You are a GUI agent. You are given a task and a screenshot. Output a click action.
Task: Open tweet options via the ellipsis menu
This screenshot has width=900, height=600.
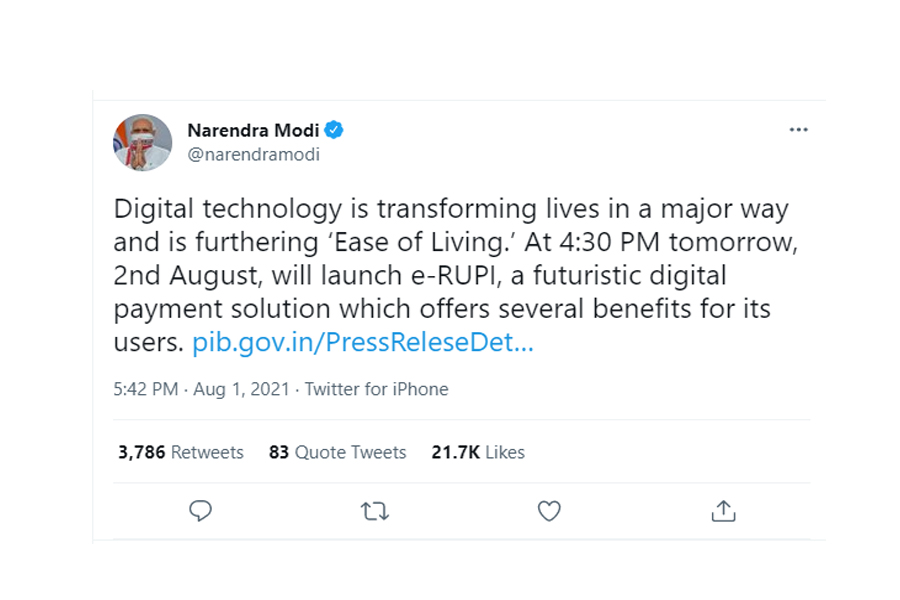[x=798, y=129]
